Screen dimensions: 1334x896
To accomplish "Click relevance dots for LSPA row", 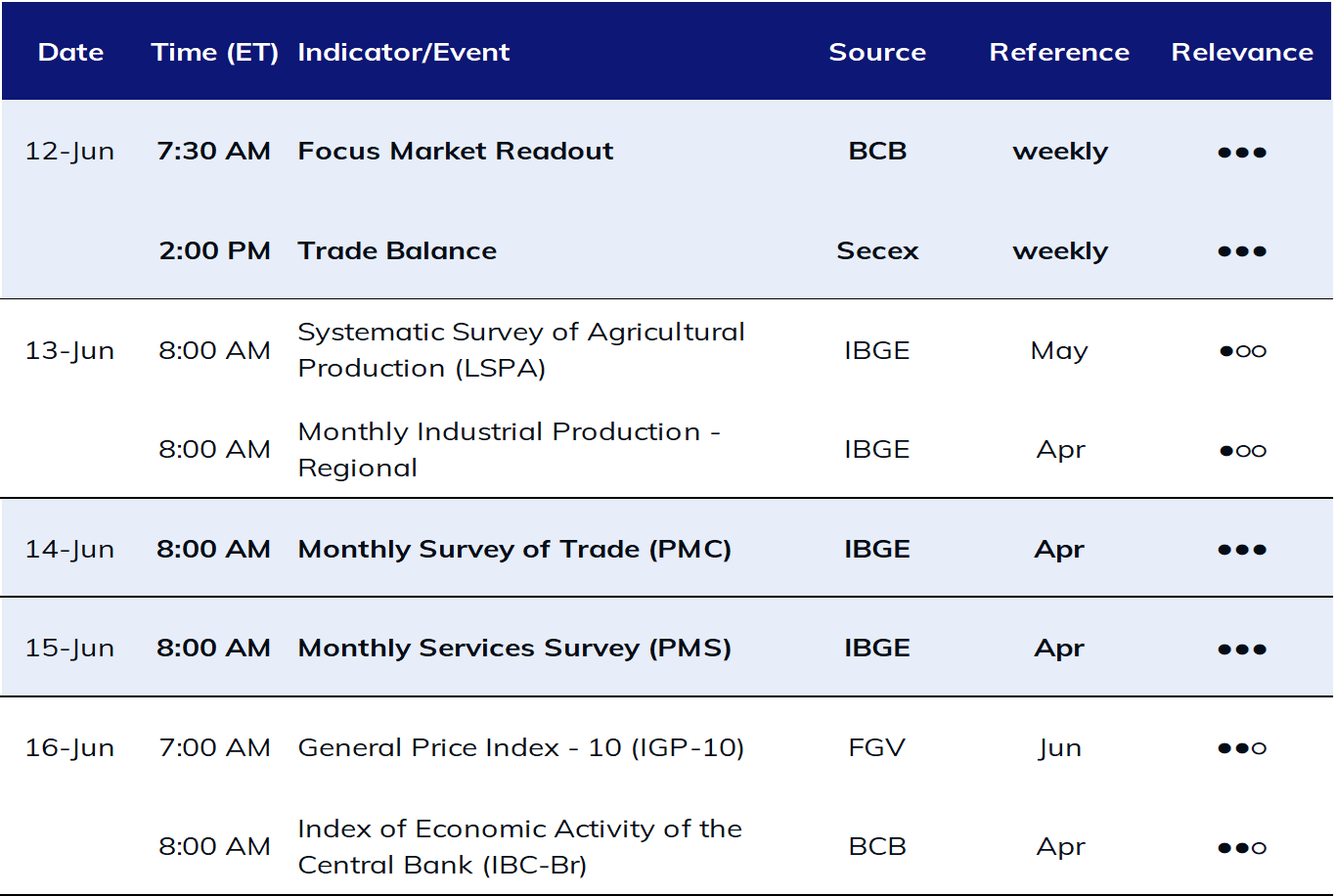I will click(x=1242, y=351).
